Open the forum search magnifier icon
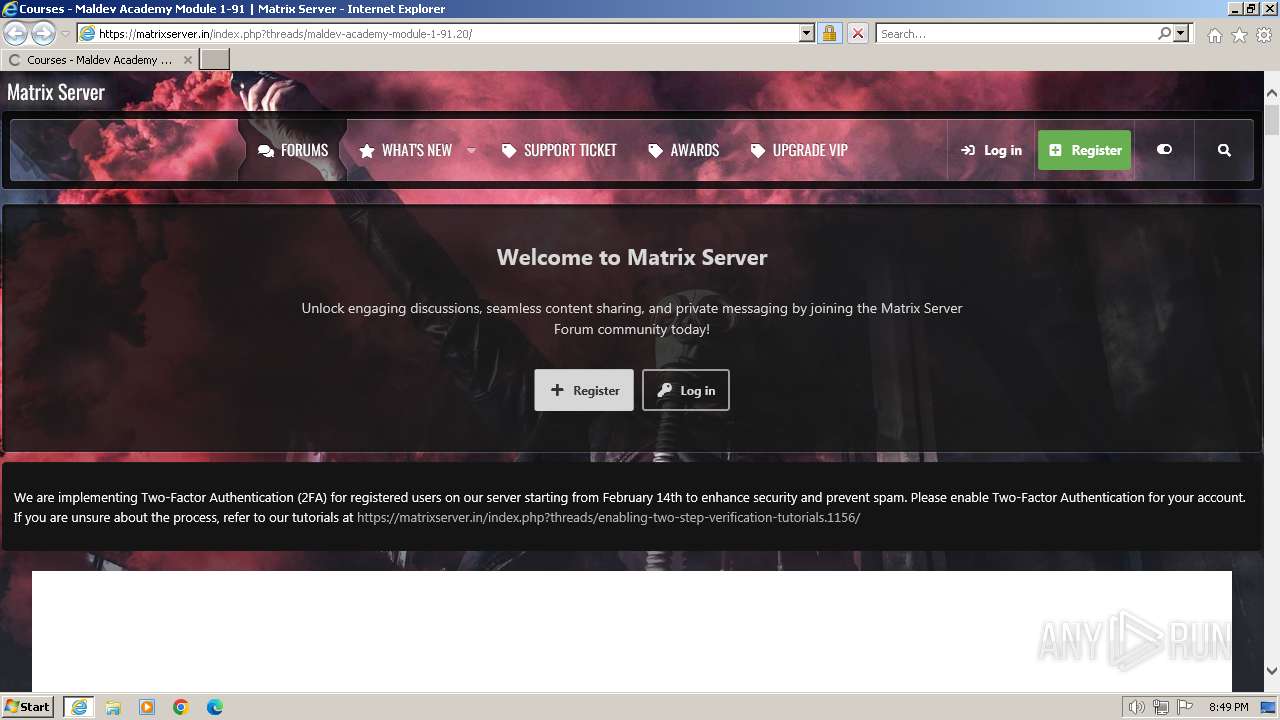The width and height of the screenshot is (1280, 720). point(1224,150)
